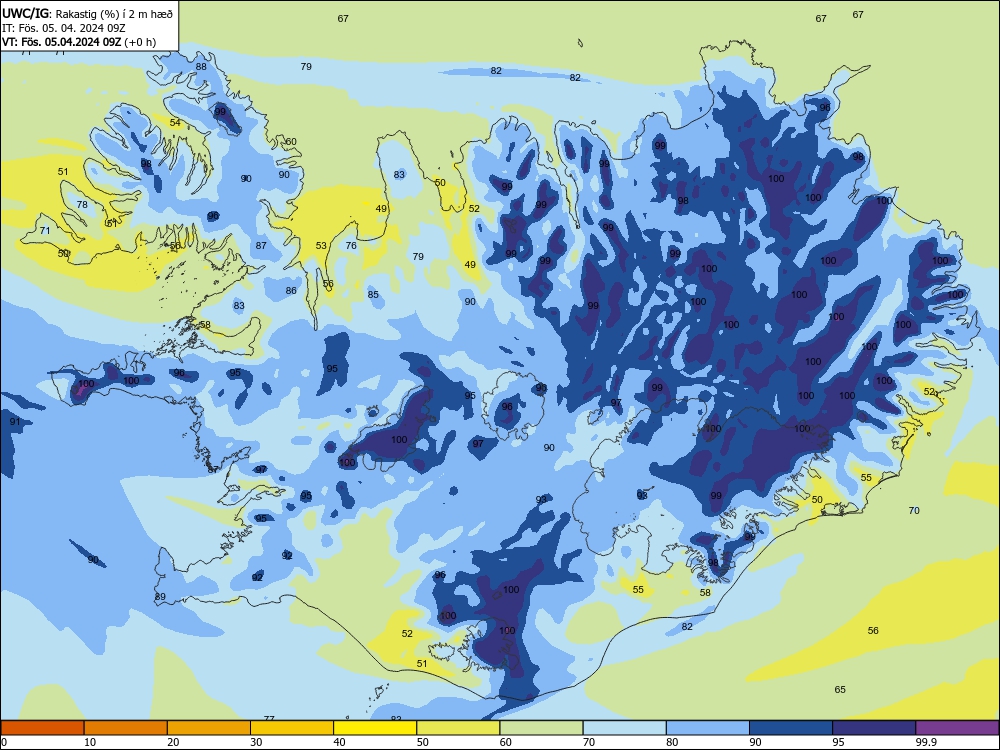This screenshot has height=750, width=1000.
Task: Select the bright yellow 40–50 legend segment
Action: coord(375,728)
